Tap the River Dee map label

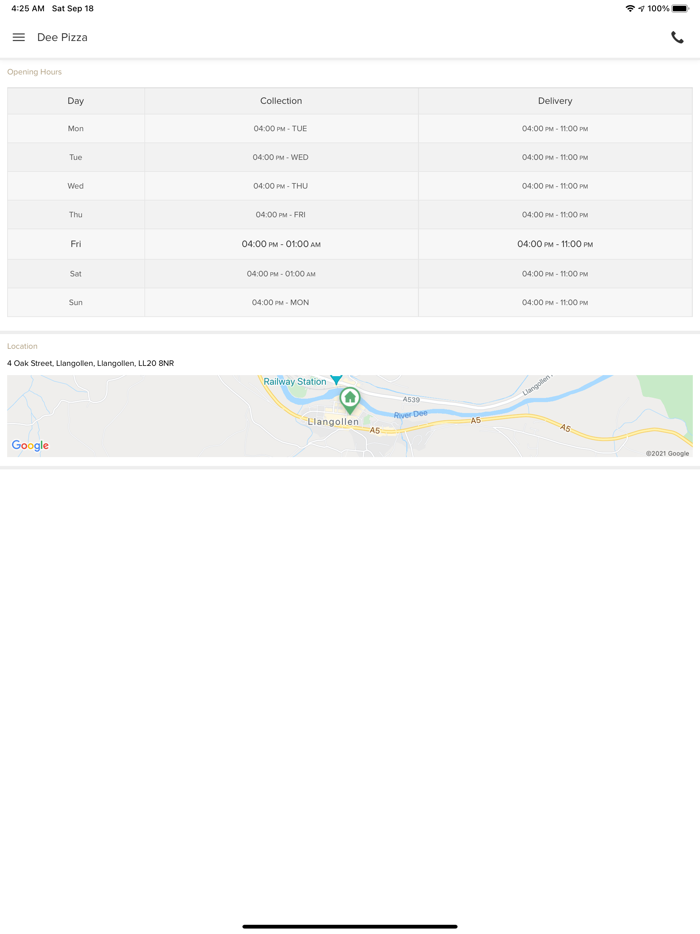[410, 414]
